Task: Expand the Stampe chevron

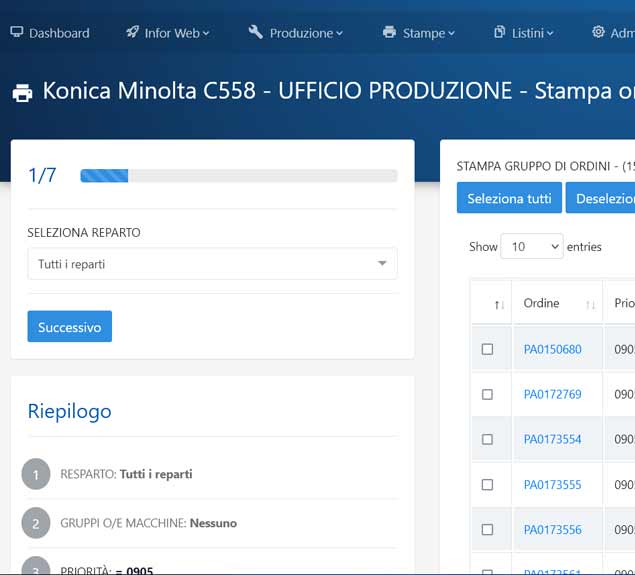Action: coord(451,34)
